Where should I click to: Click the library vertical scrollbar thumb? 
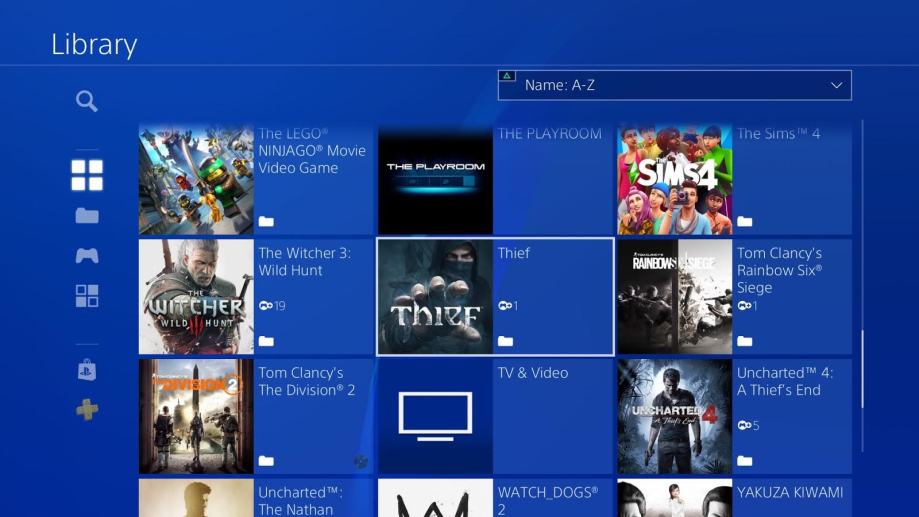point(862,369)
